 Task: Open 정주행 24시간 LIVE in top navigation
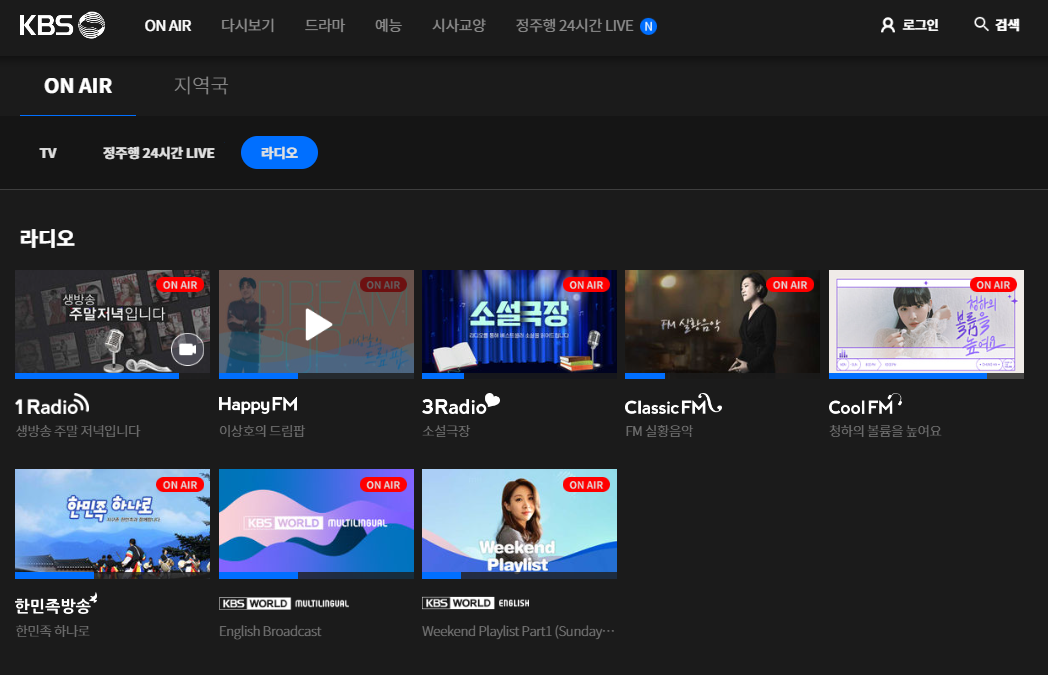575,25
